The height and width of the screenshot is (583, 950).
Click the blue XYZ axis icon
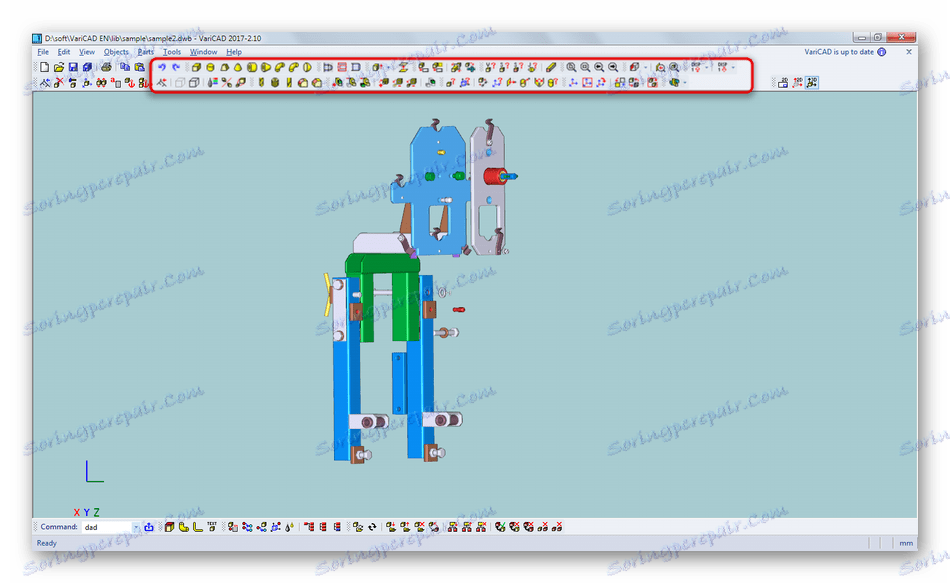(x=574, y=82)
